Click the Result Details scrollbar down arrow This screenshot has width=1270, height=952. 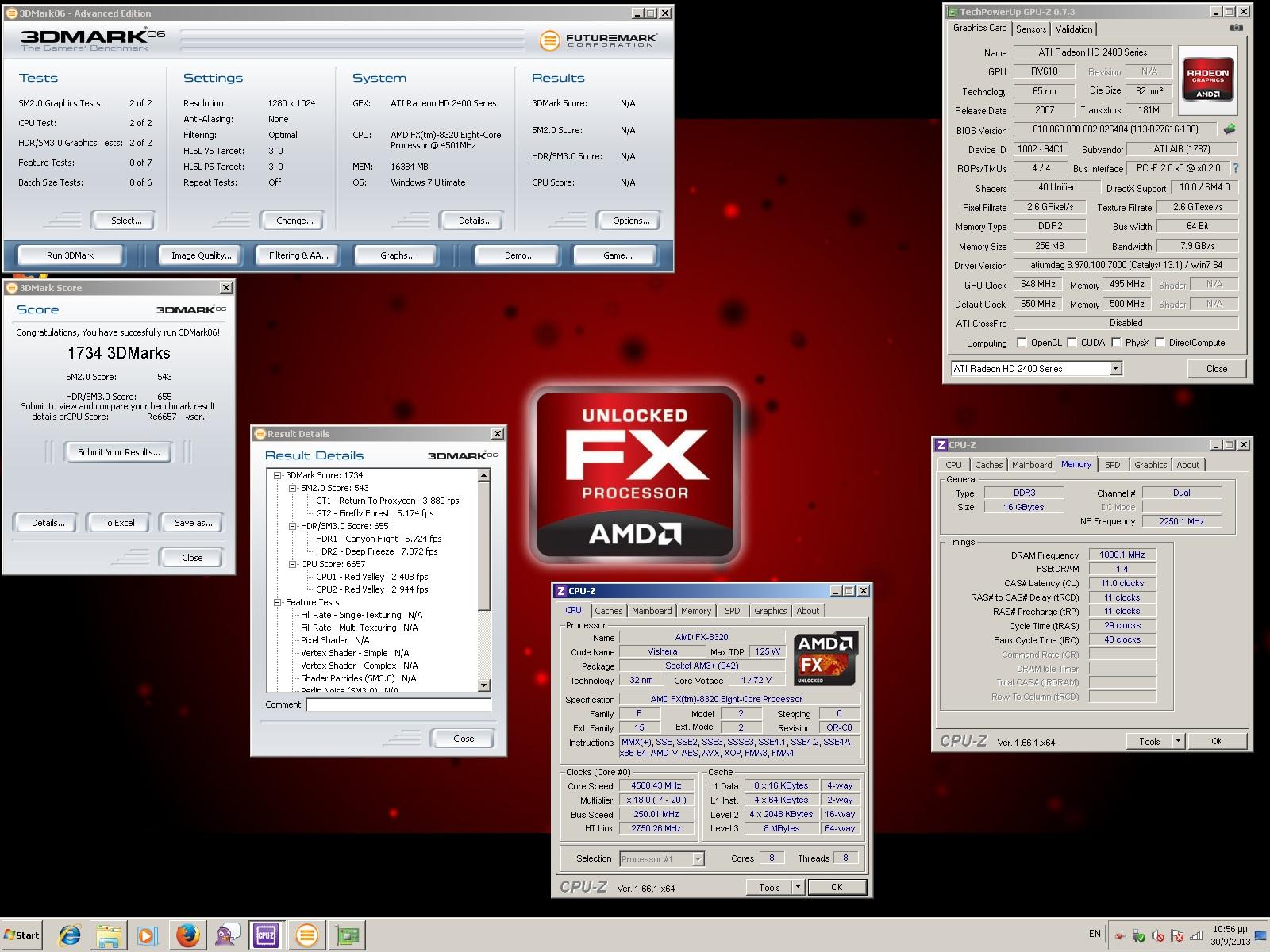tap(484, 685)
